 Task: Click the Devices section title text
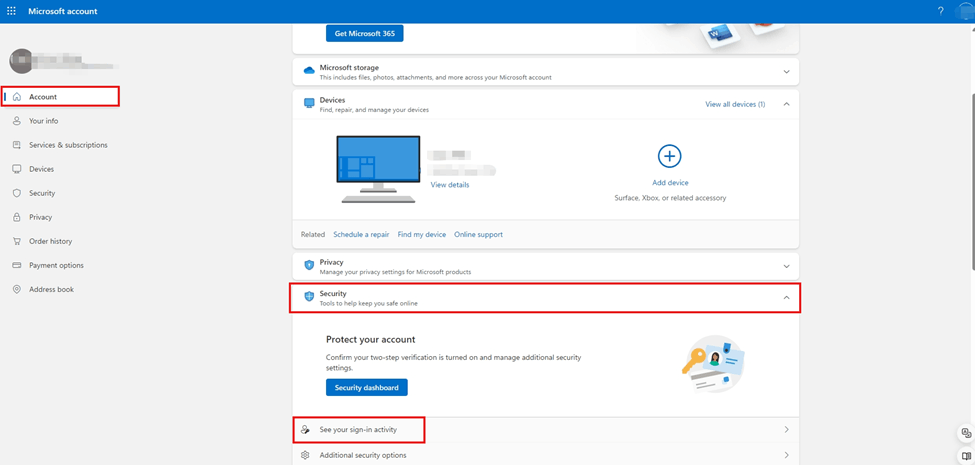point(333,99)
